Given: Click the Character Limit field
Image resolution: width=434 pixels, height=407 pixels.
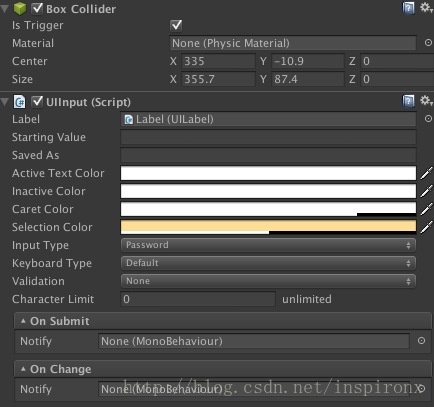Looking at the screenshot, I should click(198, 299).
